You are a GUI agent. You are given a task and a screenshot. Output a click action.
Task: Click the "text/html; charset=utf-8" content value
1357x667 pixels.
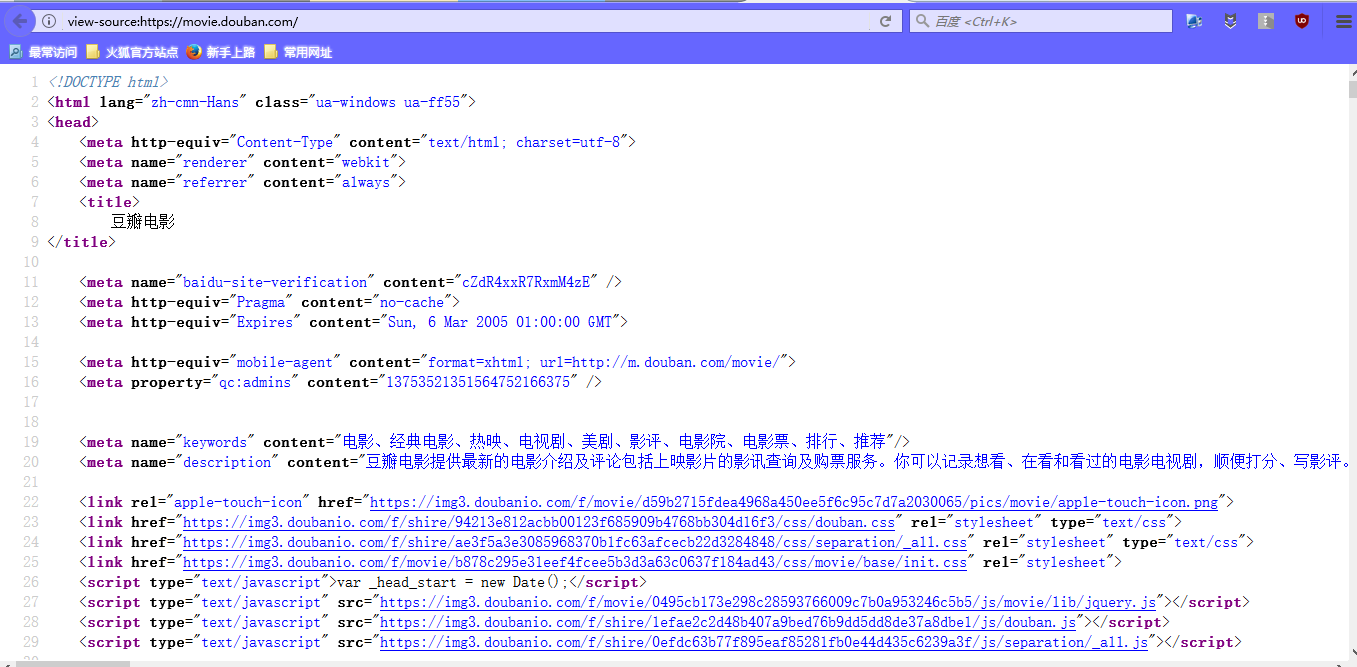524,142
